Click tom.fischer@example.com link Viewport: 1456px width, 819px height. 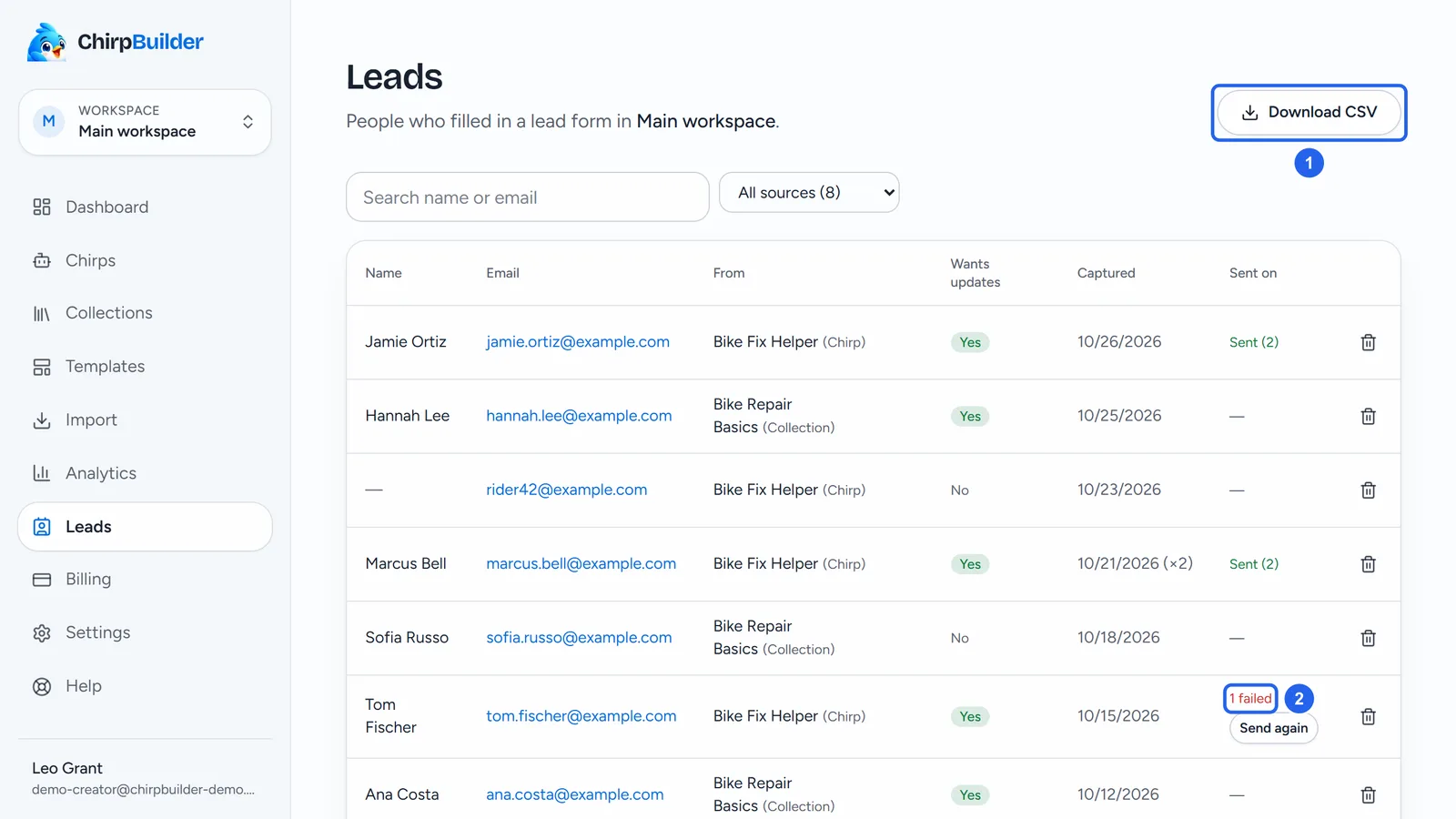click(581, 716)
